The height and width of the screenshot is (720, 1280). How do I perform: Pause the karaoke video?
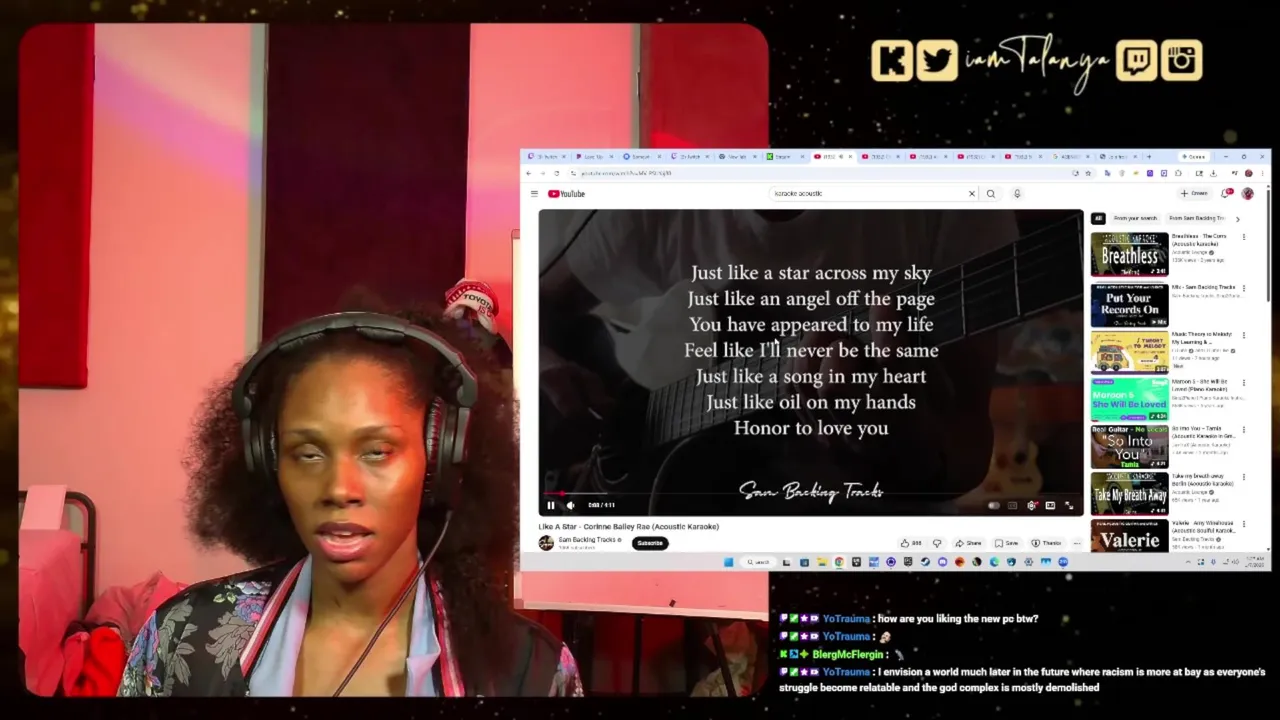(550, 505)
